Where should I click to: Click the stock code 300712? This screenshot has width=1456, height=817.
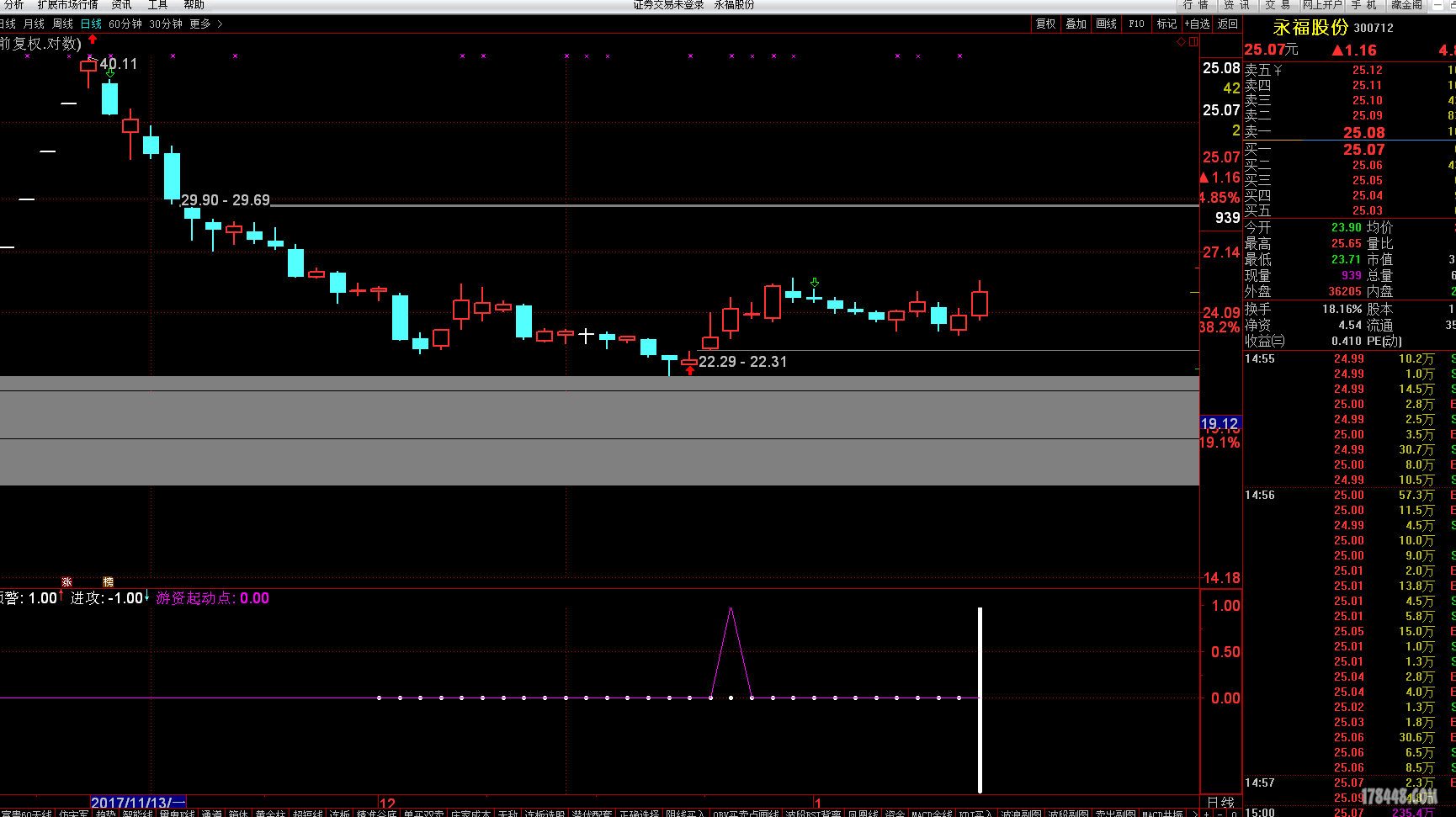click(x=1374, y=28)
